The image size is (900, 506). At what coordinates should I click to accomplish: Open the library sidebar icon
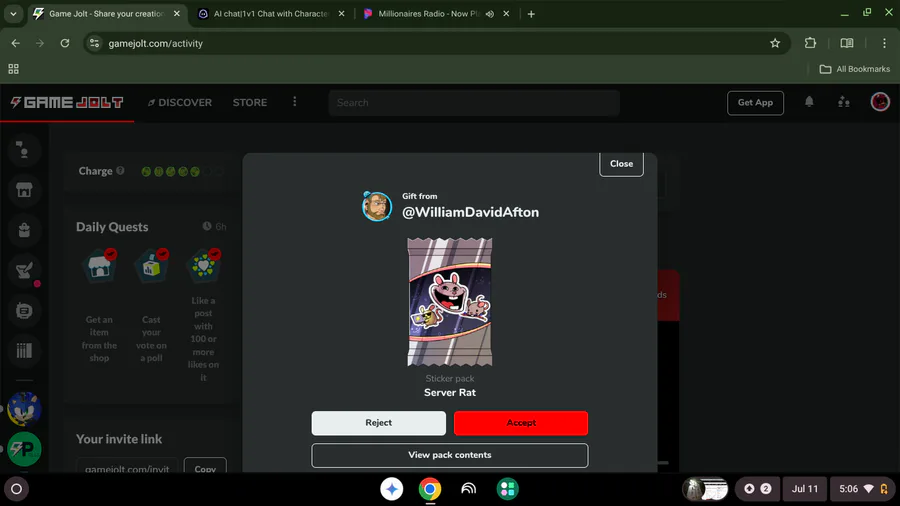[x=24, y=351]
